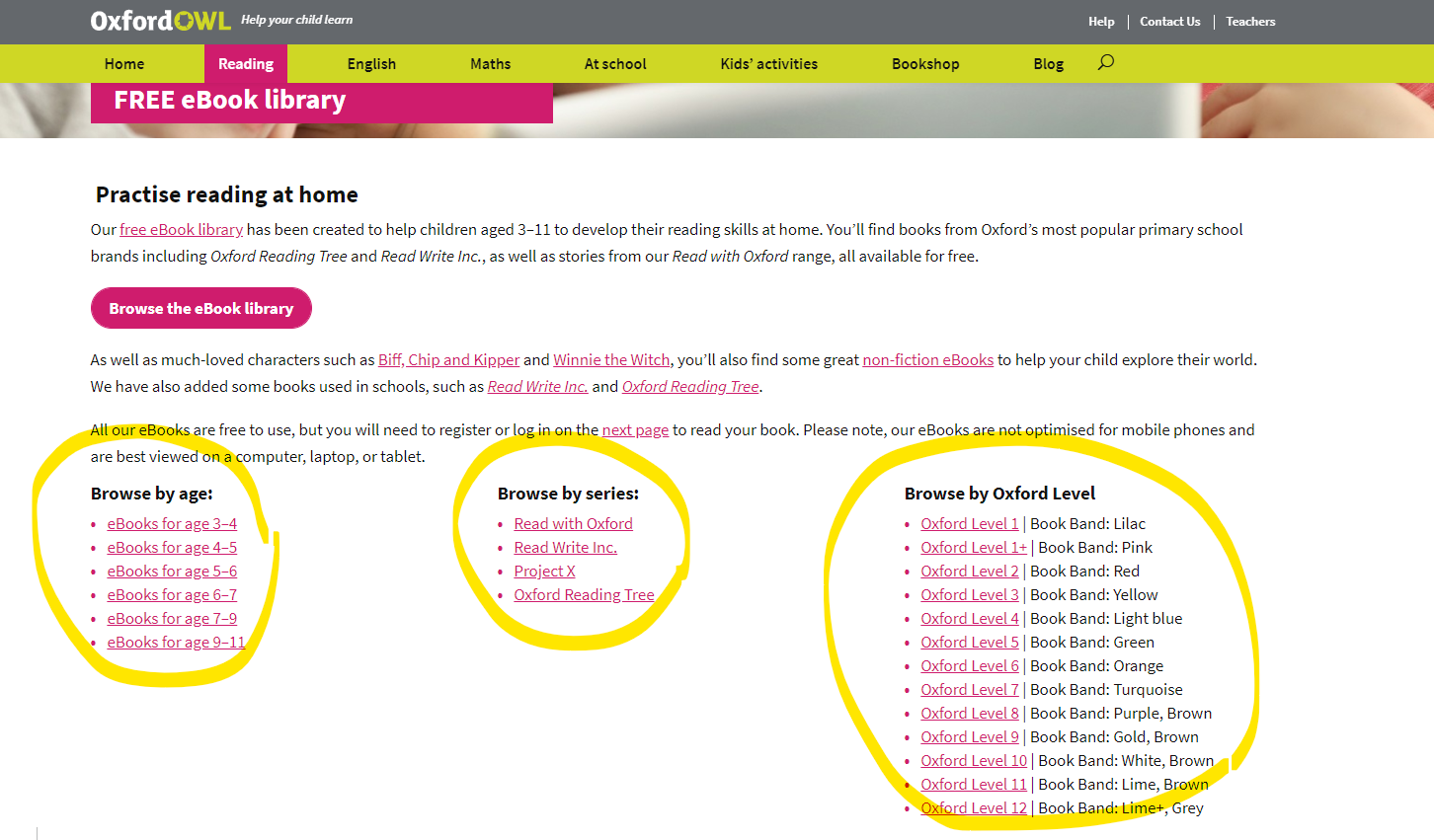This screenshot has height=840, width=1434.
Task: Open the English menu item
Action: [x=371, y=64]
